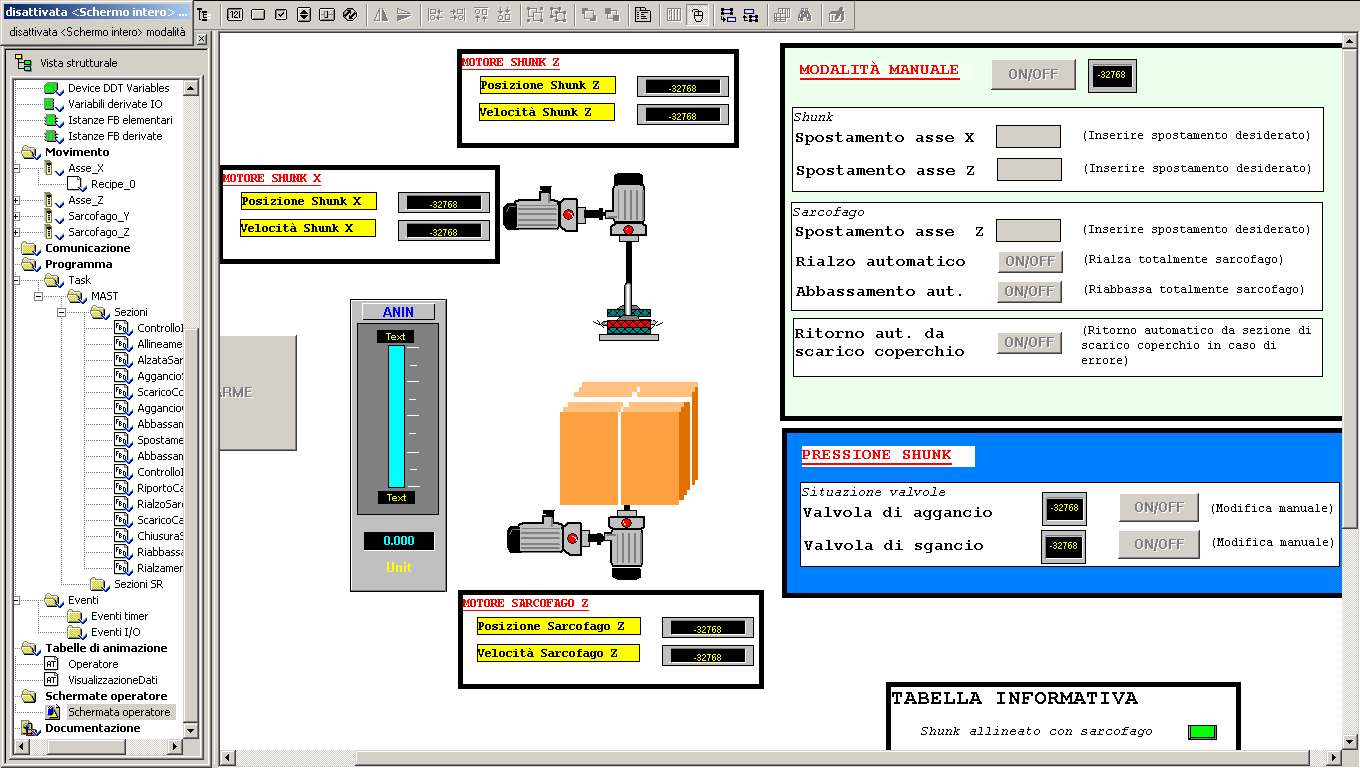The image size is (1360, 768).
Task: Click the align right edges icon
Action: click(x=458, y=15)
